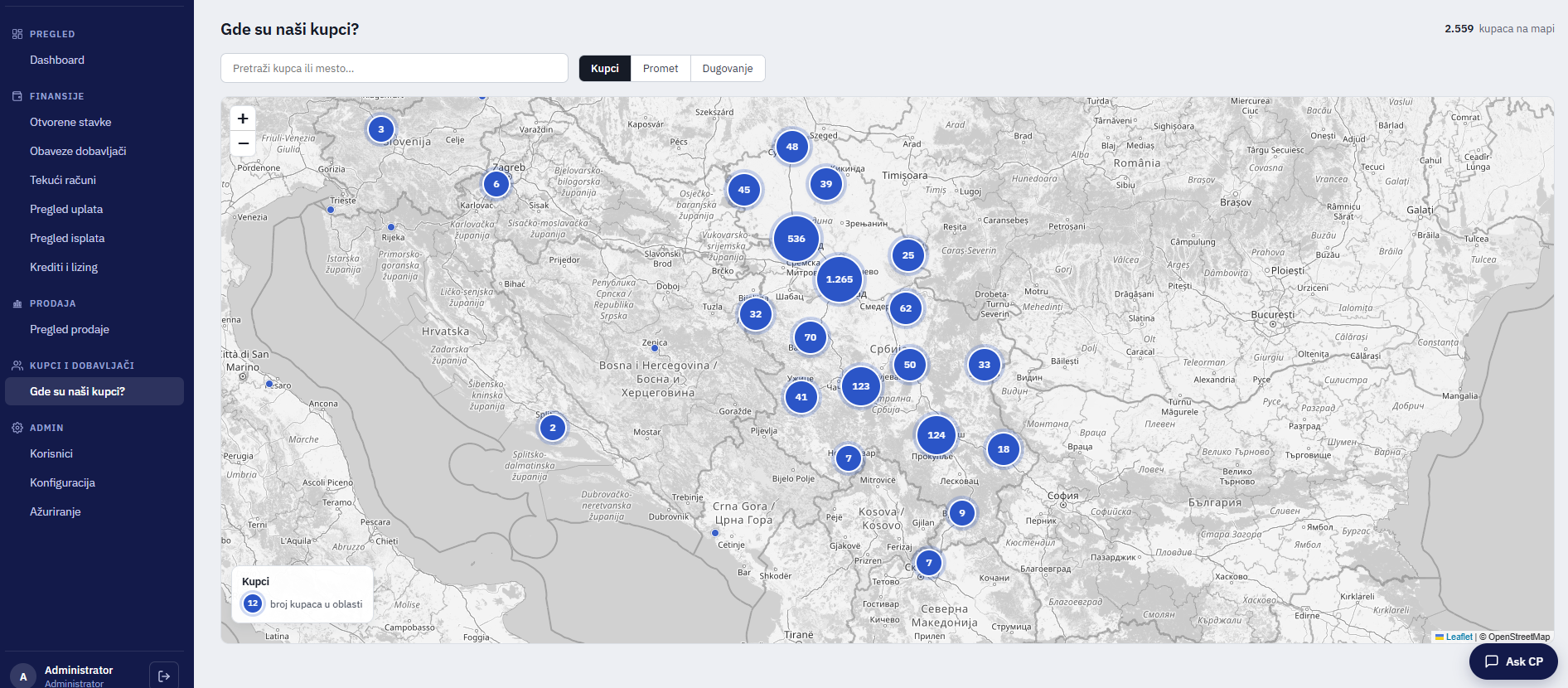The width and height of the screenshot is (1568, 688).
Task: Open the cluster marker labeled 62
Action: (906, 308)
